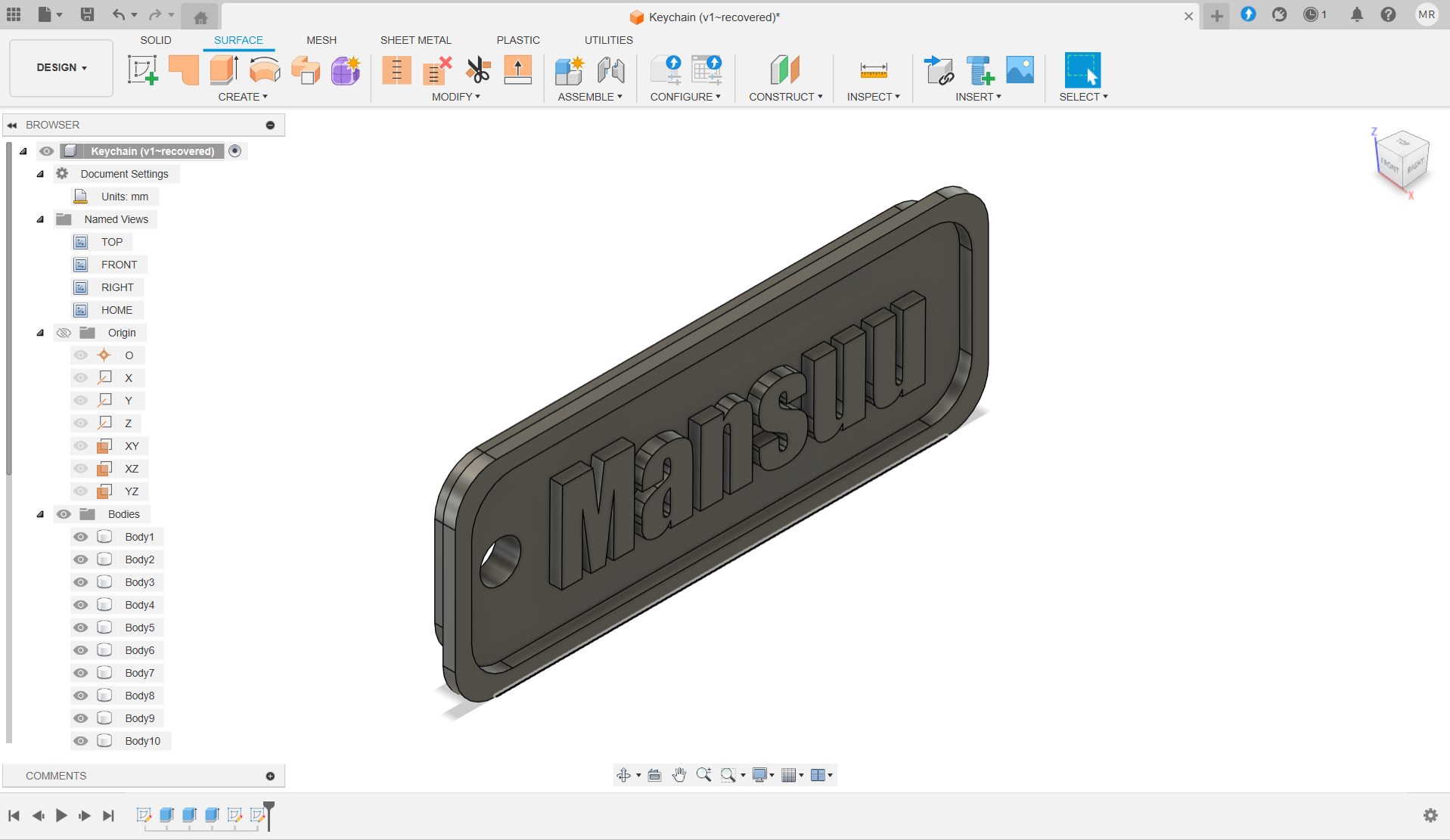1450x840 pixels.
Task: Toggle visibility of Body1
Action: coord(81,537)
